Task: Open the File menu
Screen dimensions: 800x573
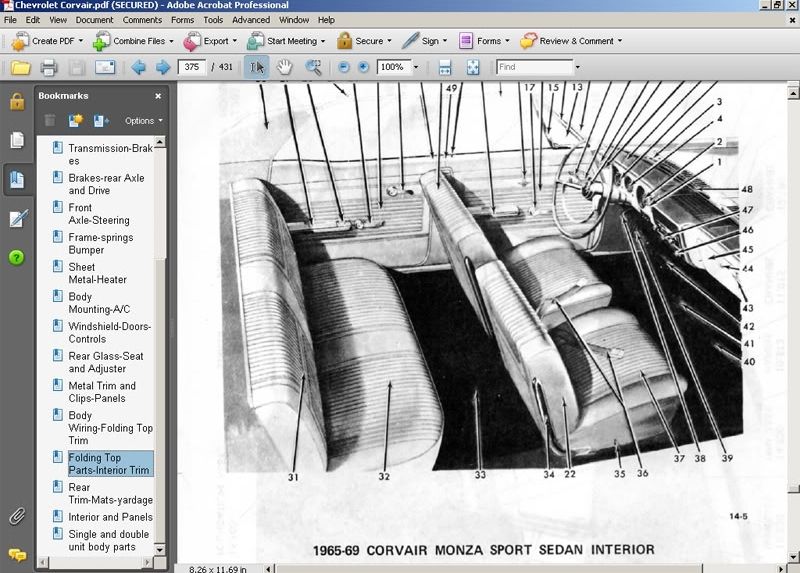Action: pos(10,20)
